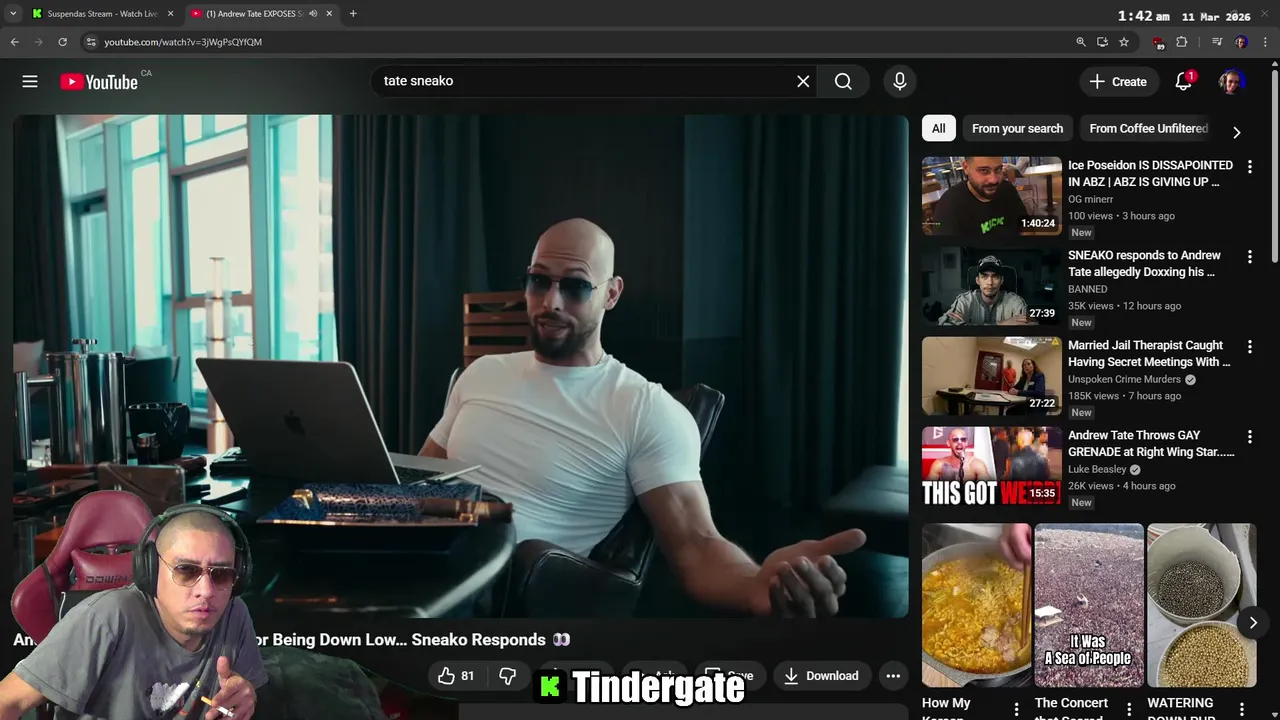Select the From your search chip
1280x720 pixels.
click(1017, 128)
